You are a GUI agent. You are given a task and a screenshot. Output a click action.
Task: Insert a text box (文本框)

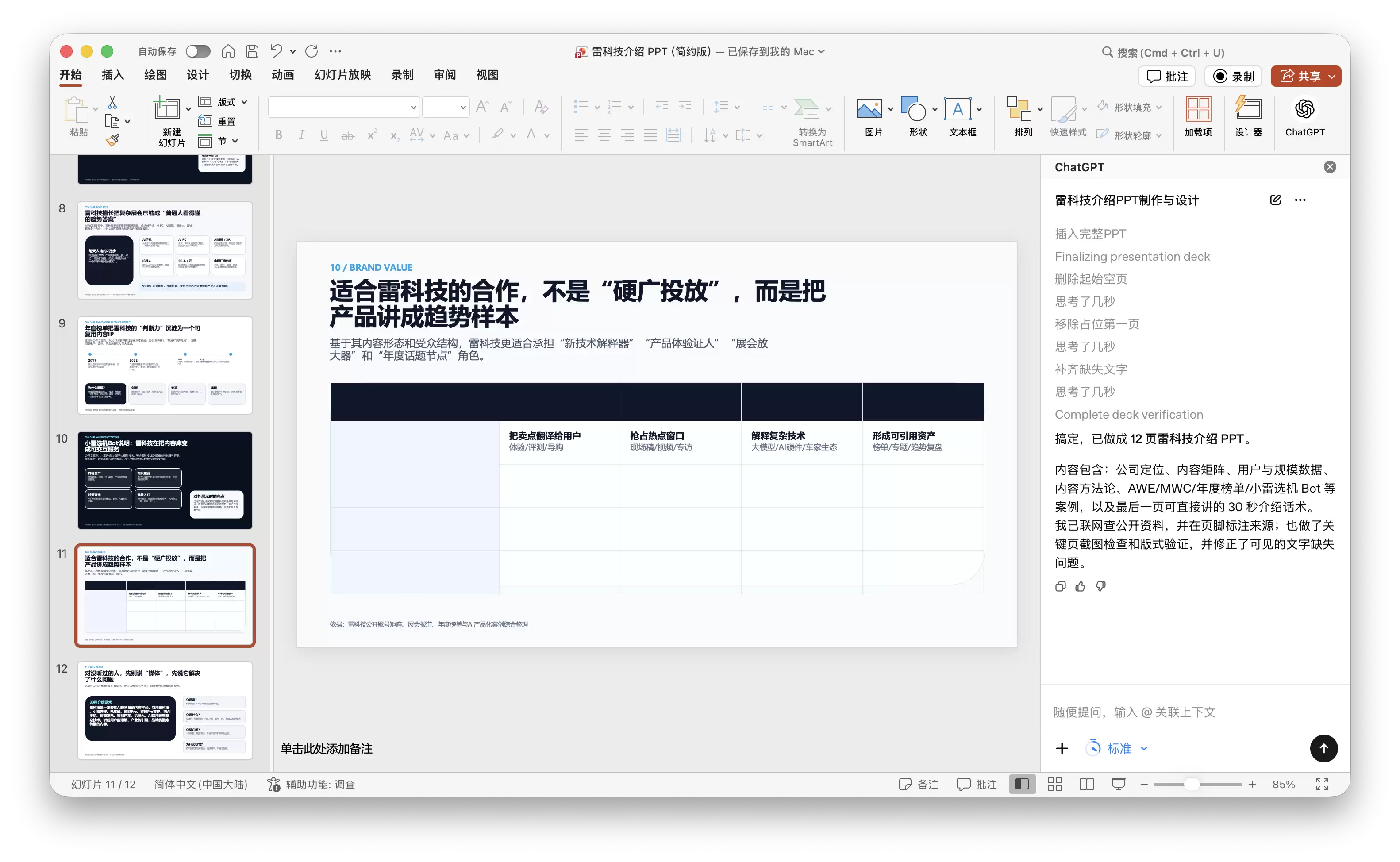(x=958, y=109)
